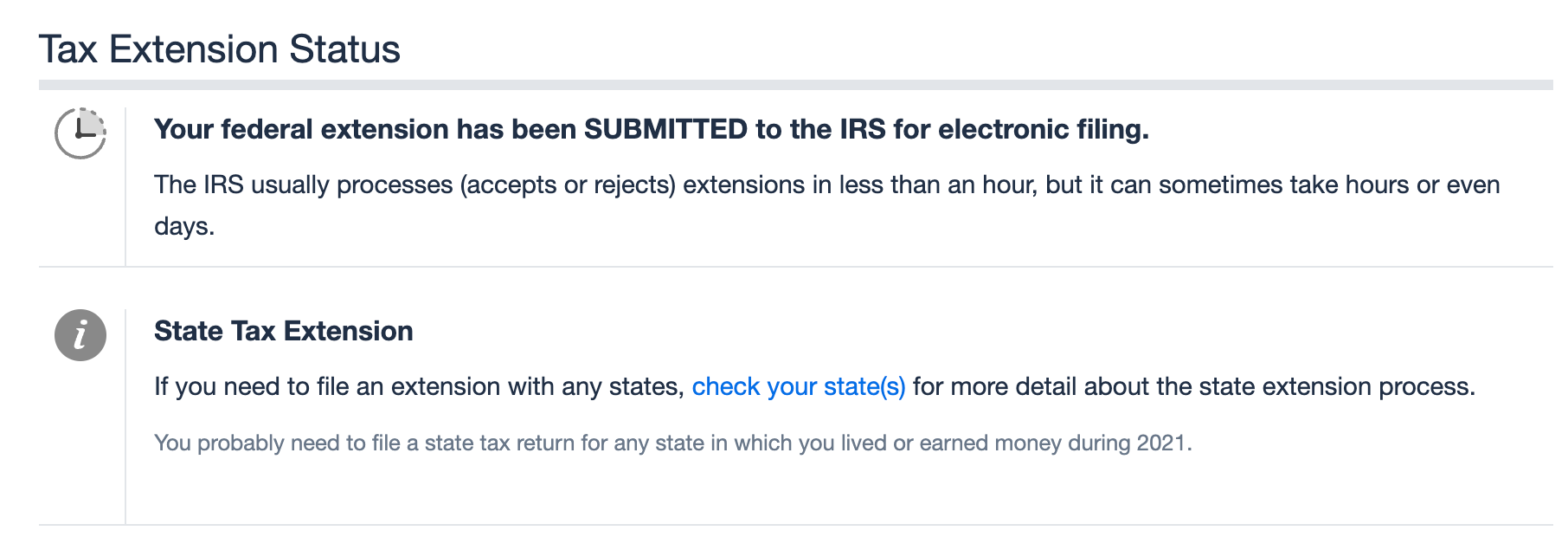Click the gray circular info icon
The height and width of the screenshot is (537, 1568).
tap(80, 335)
